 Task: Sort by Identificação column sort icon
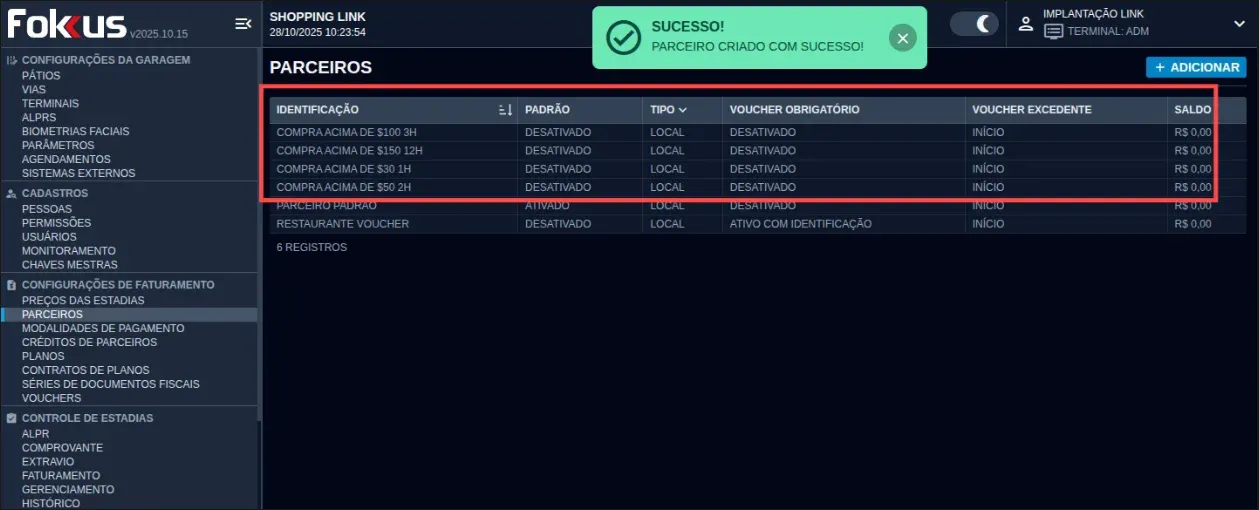(x=505, y=110)
